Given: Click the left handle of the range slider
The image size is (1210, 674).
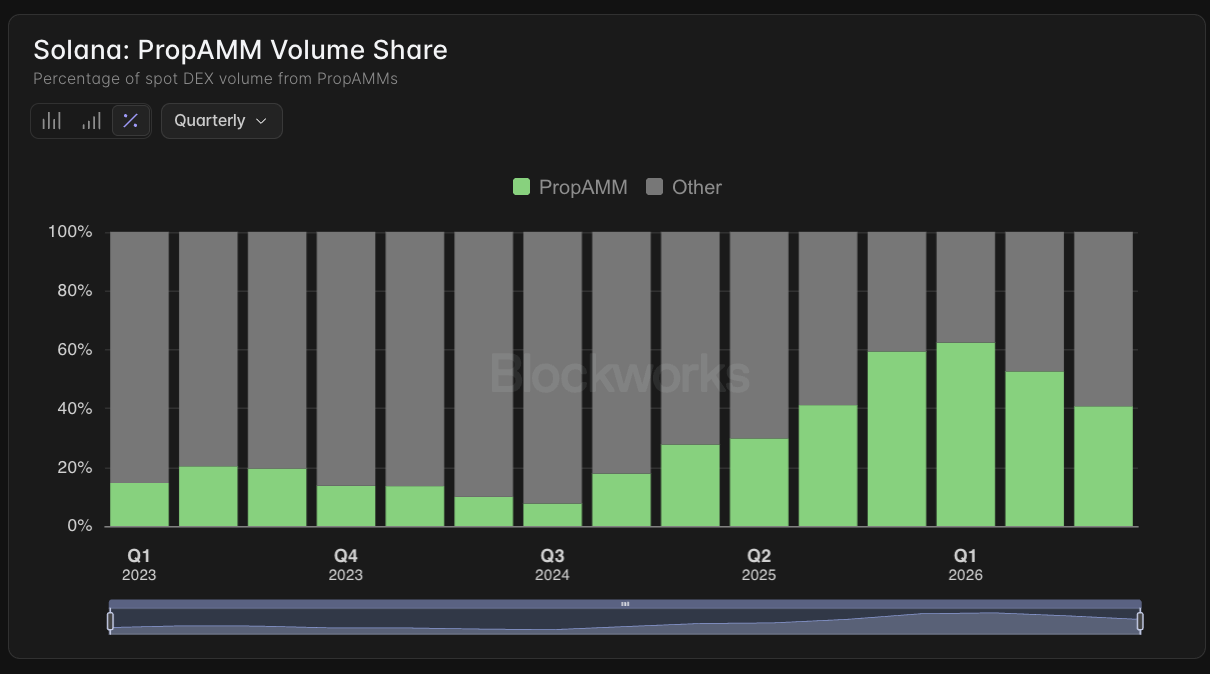Looking at the screenshot, I should [x=110, y=621].
